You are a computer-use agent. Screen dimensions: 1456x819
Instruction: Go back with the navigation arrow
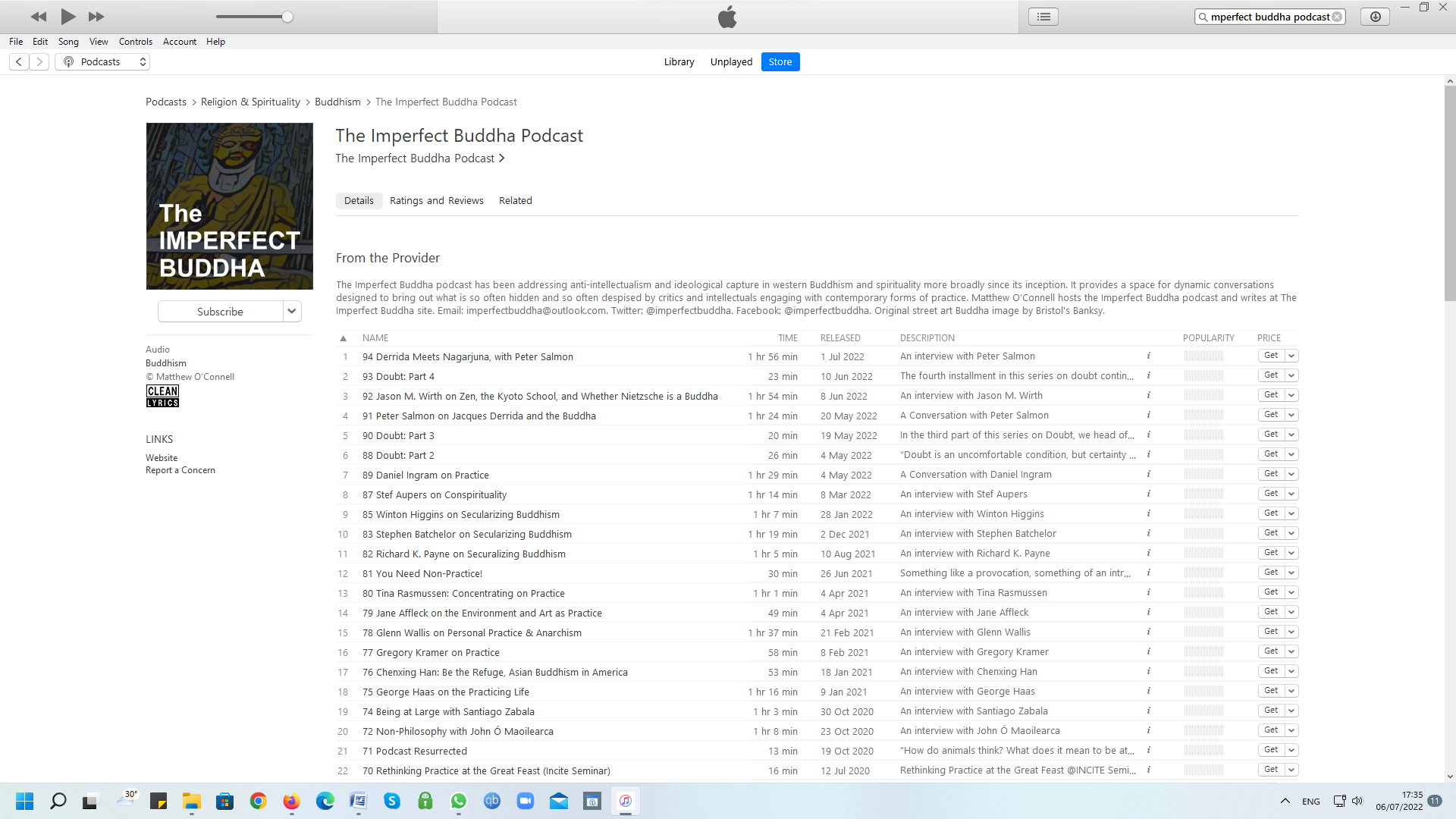point(20,62)
